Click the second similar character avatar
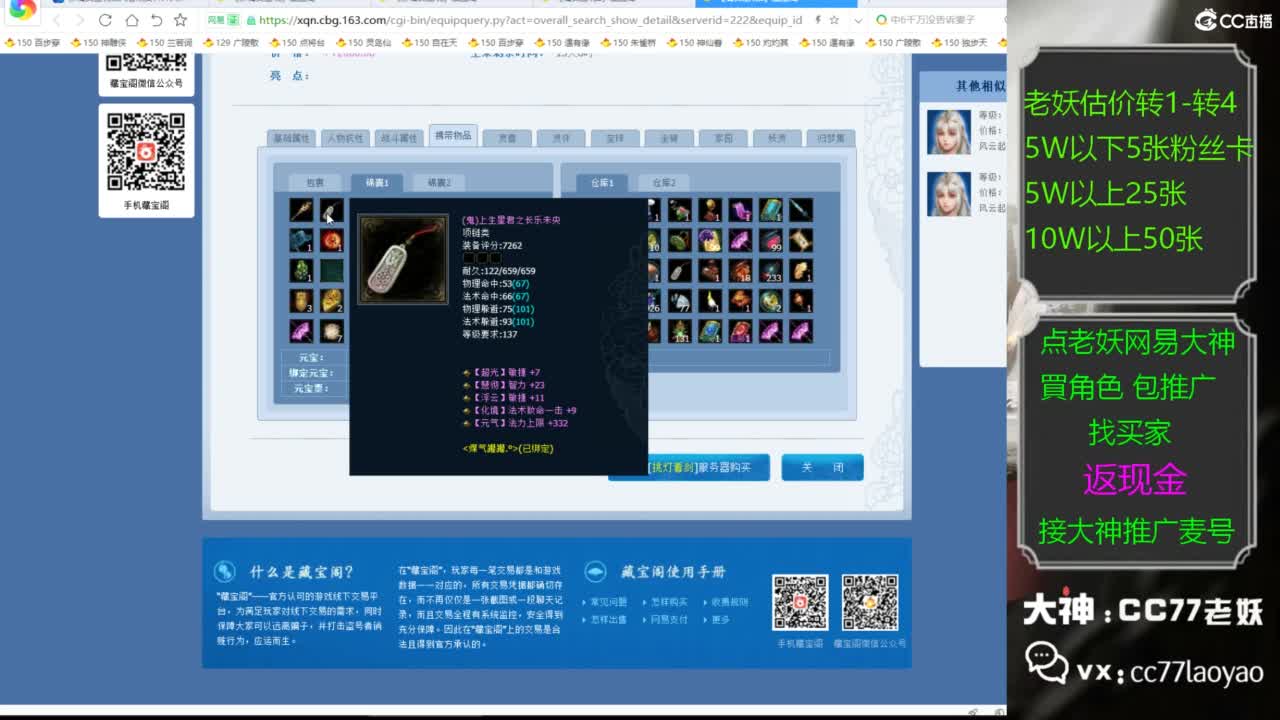 [x=949, y=194]
